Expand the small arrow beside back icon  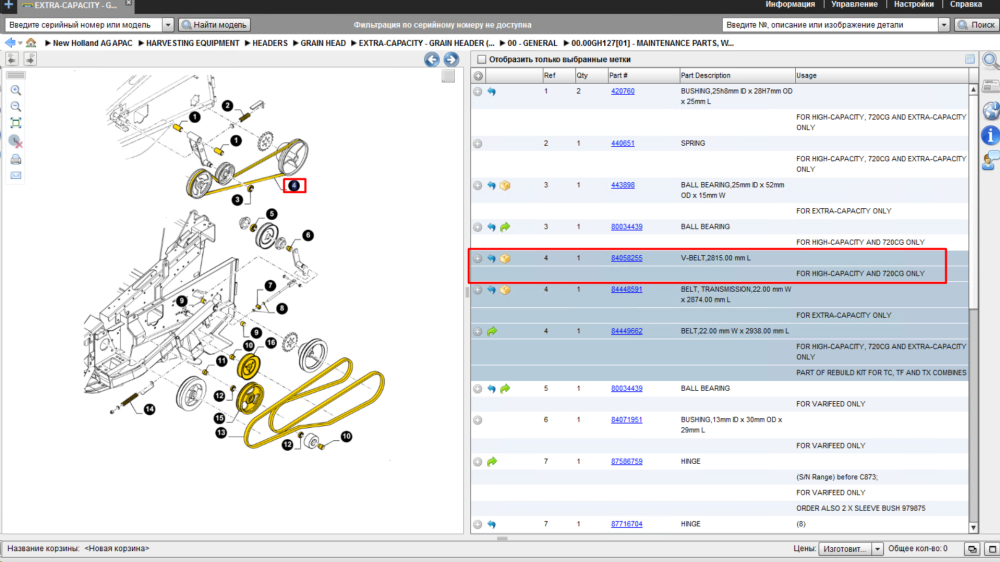(20, 43)
